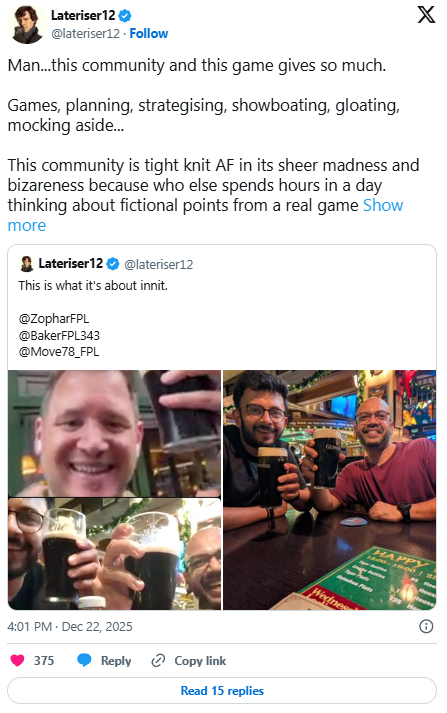
Task: Open the photo of two men at the pub table
Action: (x=329, y=490)
